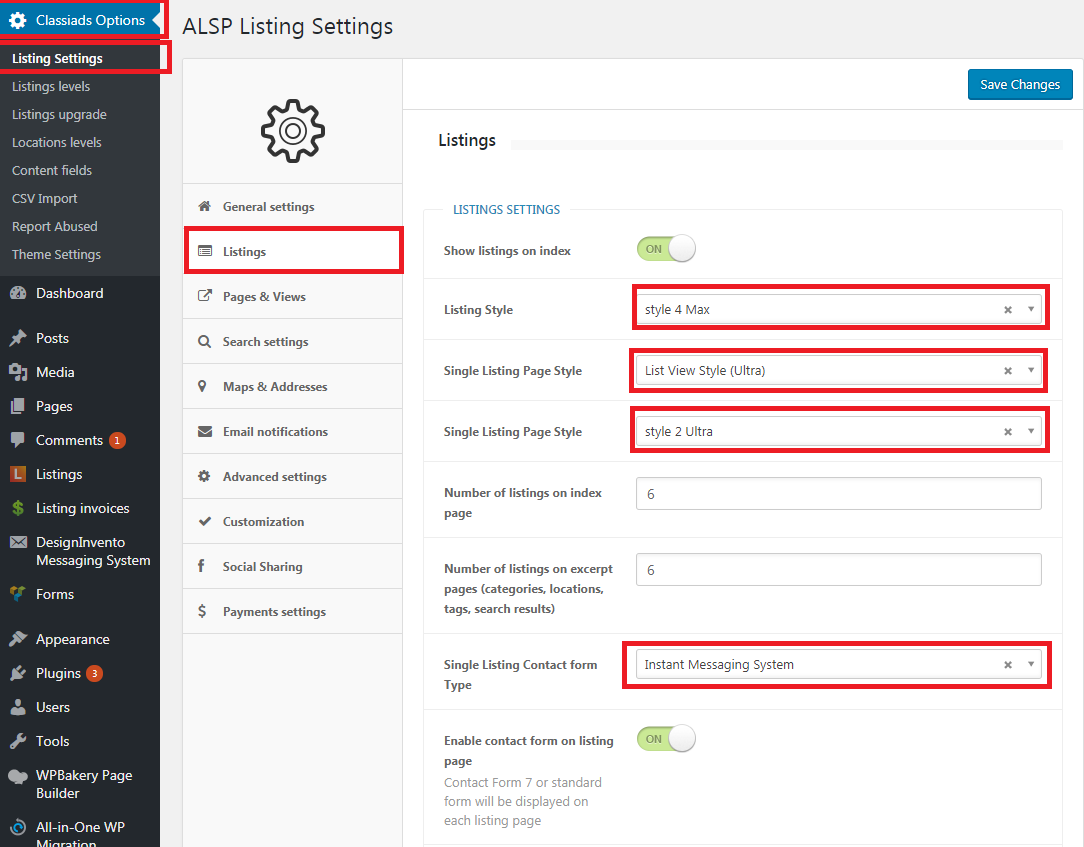Image resolution: width=1084 pixels, height=847 pixels.
Task: Click the Media library icon
Action: click(x=18, y=372)
